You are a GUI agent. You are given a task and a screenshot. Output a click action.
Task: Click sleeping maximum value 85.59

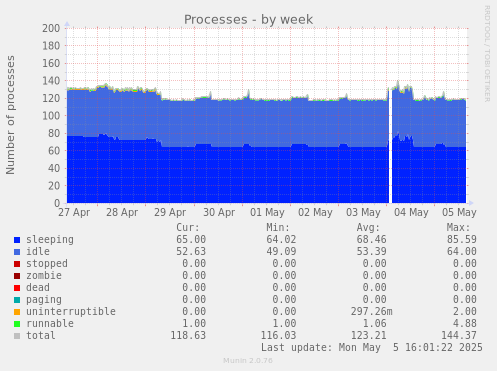click(x=462, y=240)
